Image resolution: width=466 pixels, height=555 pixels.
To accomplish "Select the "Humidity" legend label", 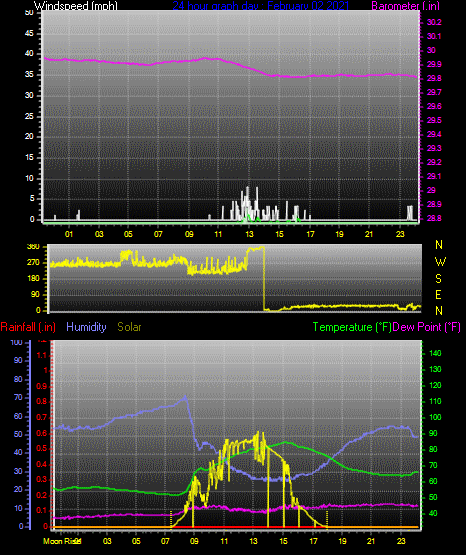I will coord(86,327).
